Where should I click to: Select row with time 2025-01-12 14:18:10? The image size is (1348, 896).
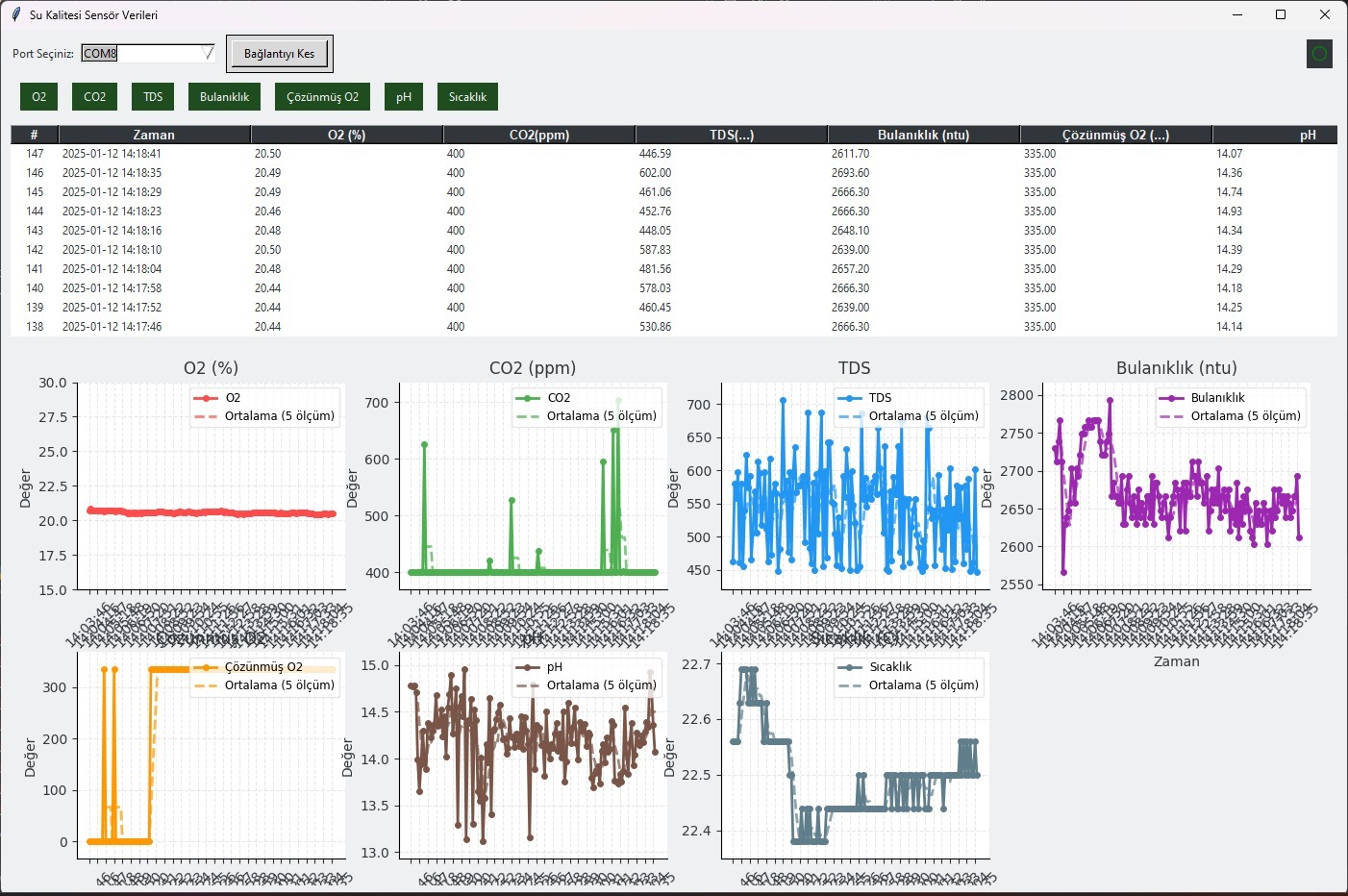(x=674, y=250)
